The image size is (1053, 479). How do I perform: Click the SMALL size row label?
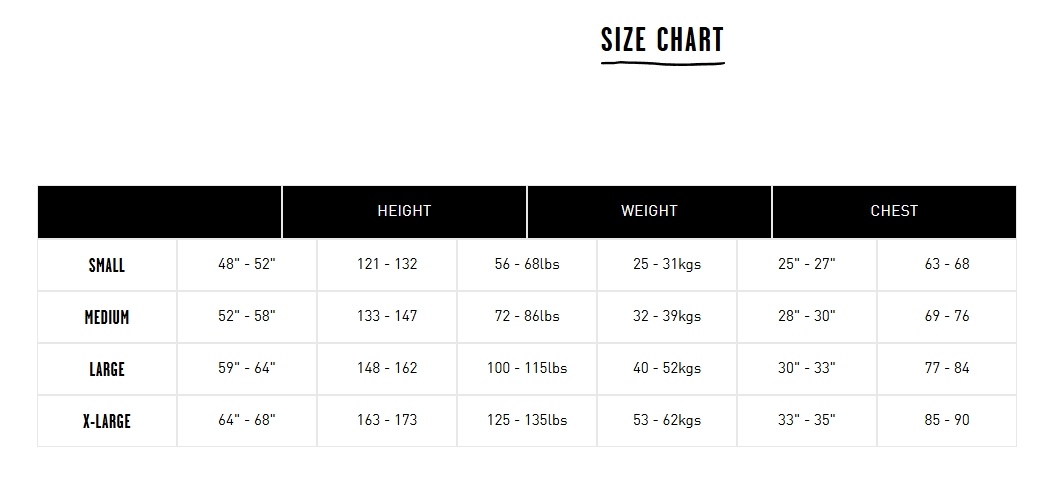tap(107, 265)
